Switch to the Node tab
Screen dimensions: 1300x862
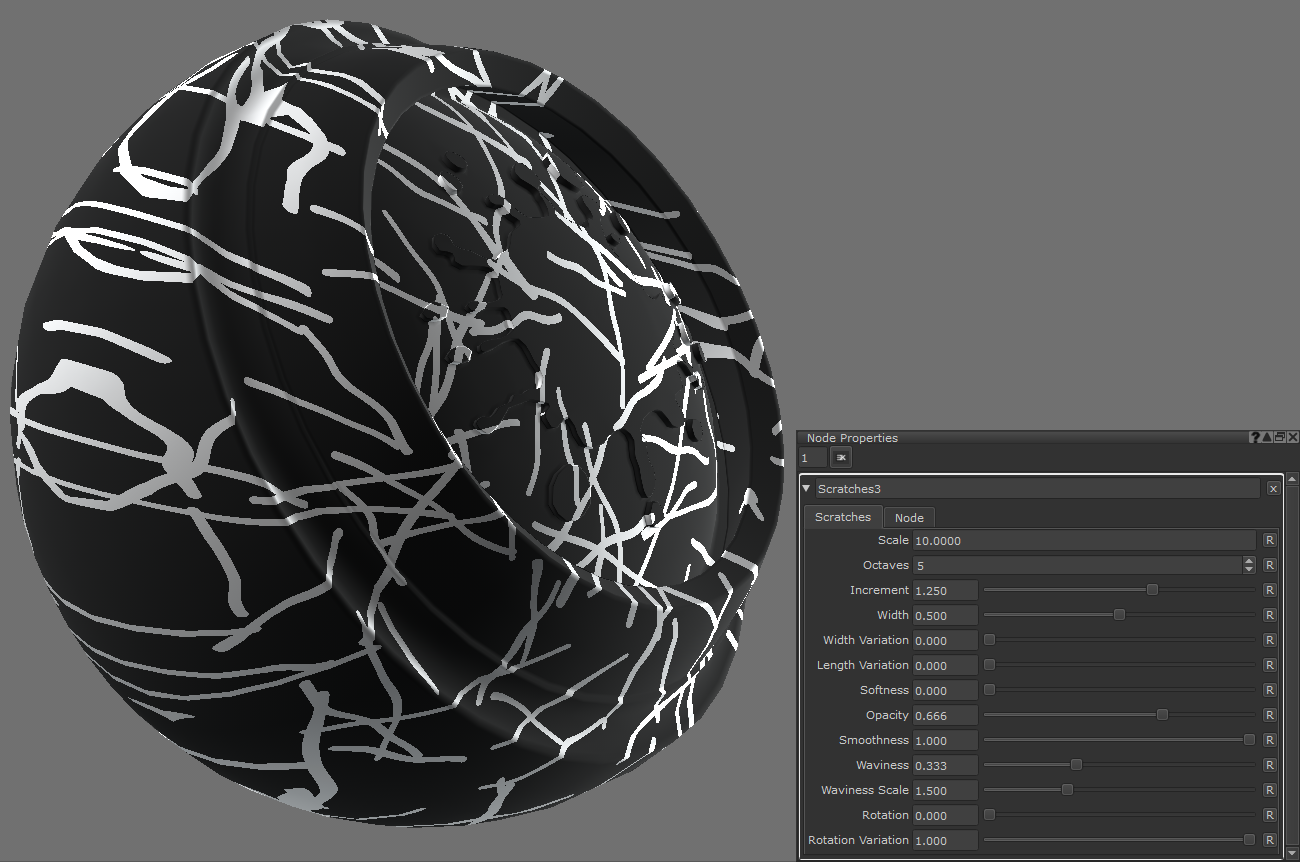909,517
